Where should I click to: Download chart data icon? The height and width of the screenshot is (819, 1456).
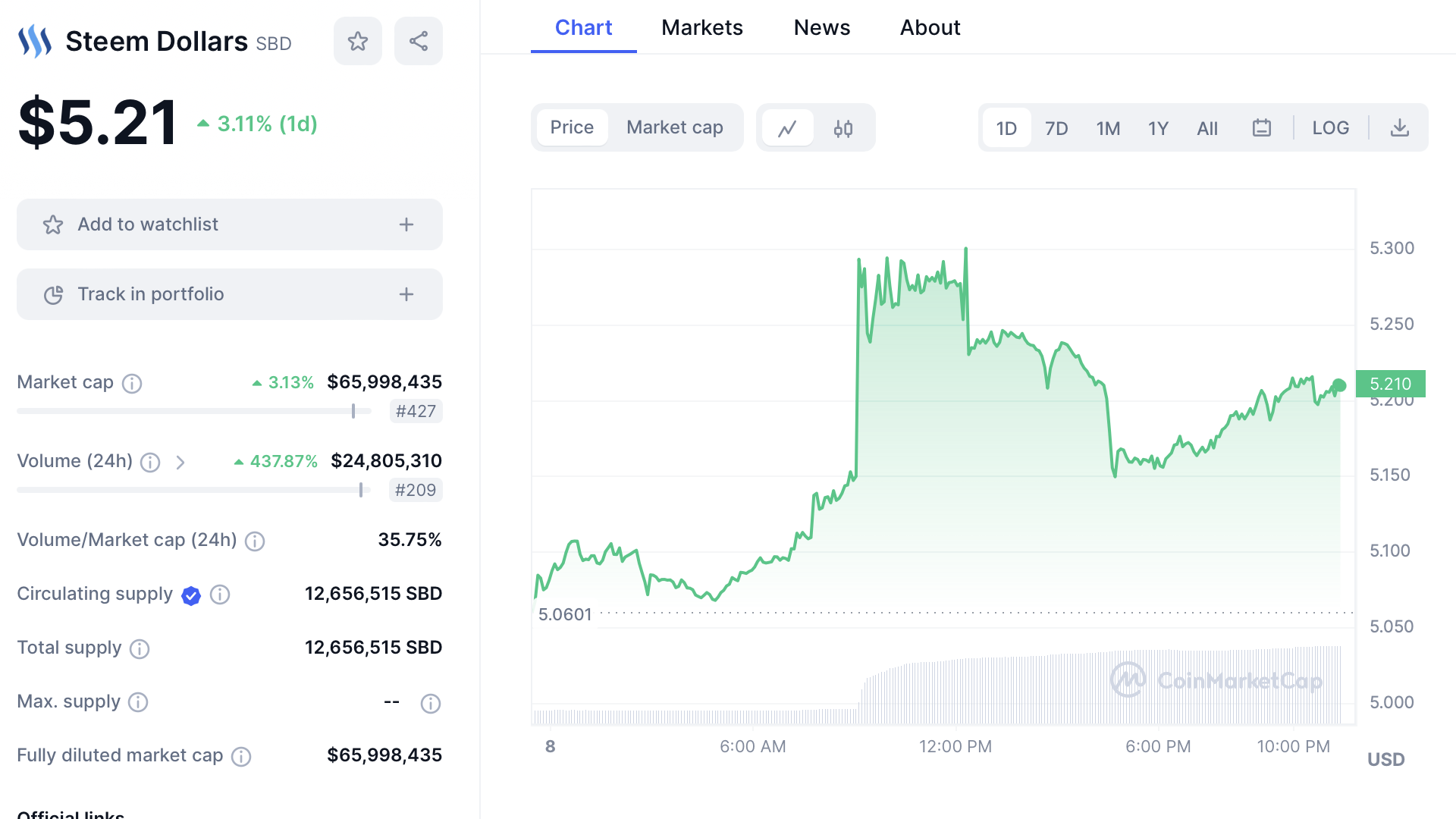point(1399,128)
